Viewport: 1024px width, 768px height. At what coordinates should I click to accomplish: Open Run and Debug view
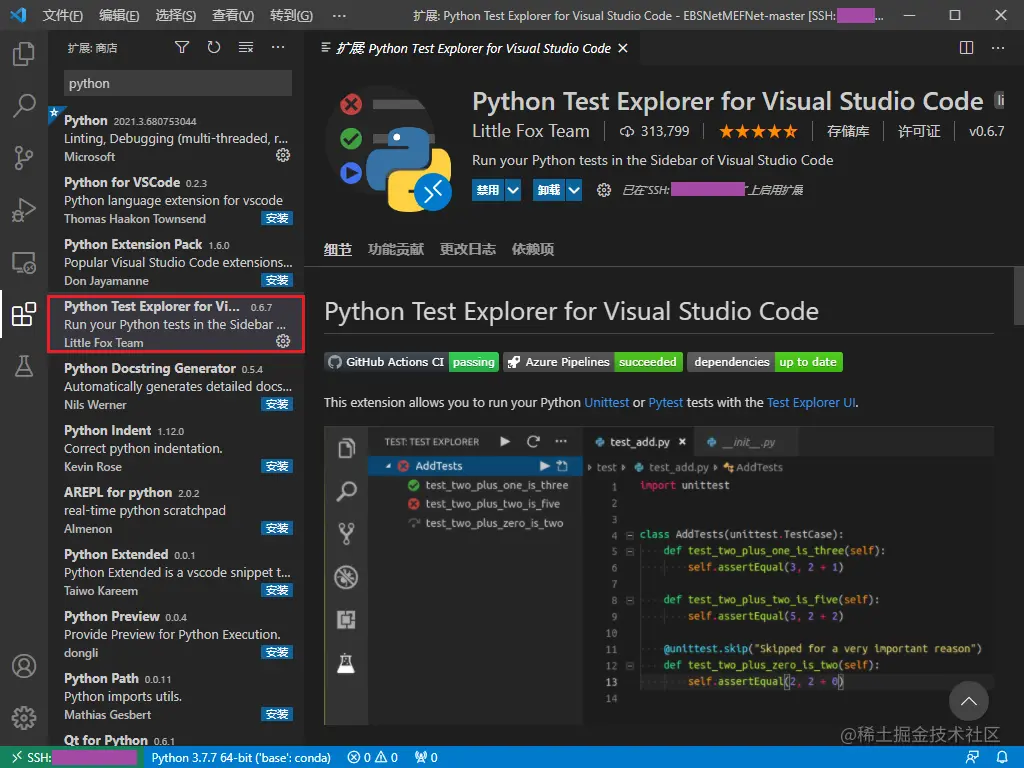(x=24, y=210)
